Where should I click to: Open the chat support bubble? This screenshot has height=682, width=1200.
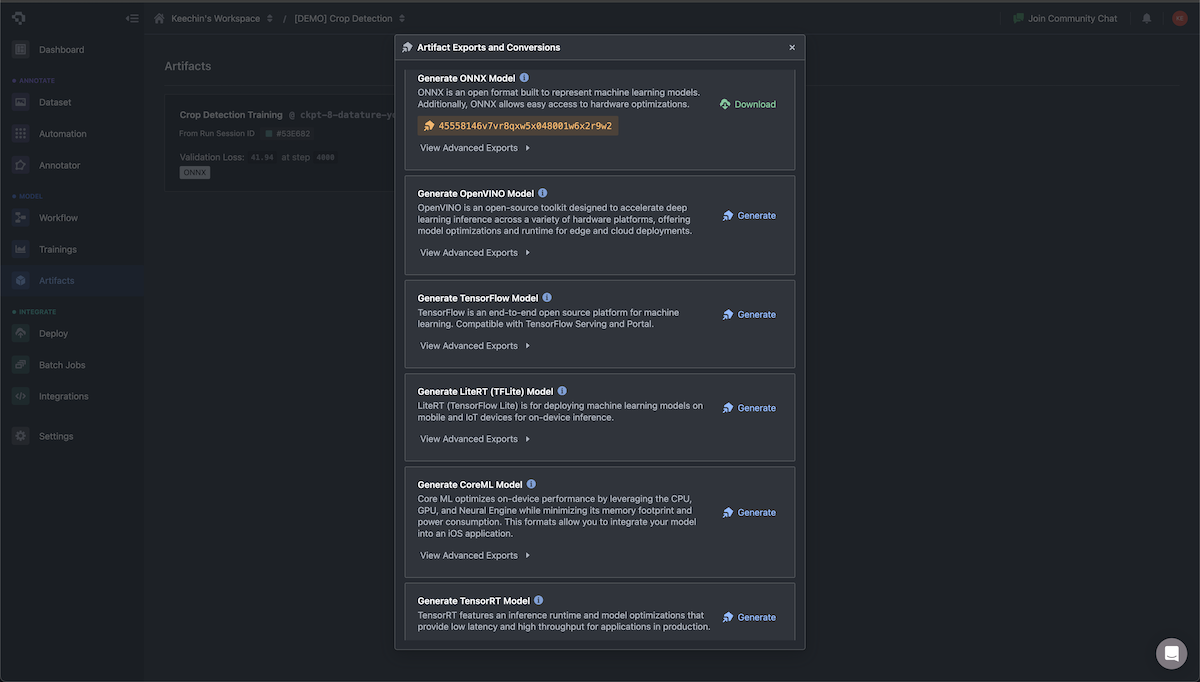pos(1171,653)
